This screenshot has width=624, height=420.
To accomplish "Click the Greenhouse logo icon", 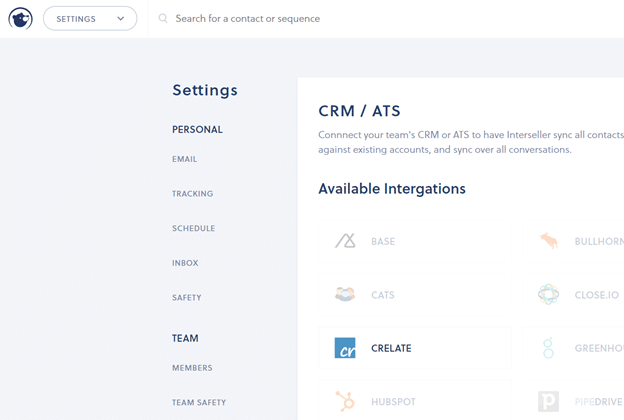I will click(548, 348).
